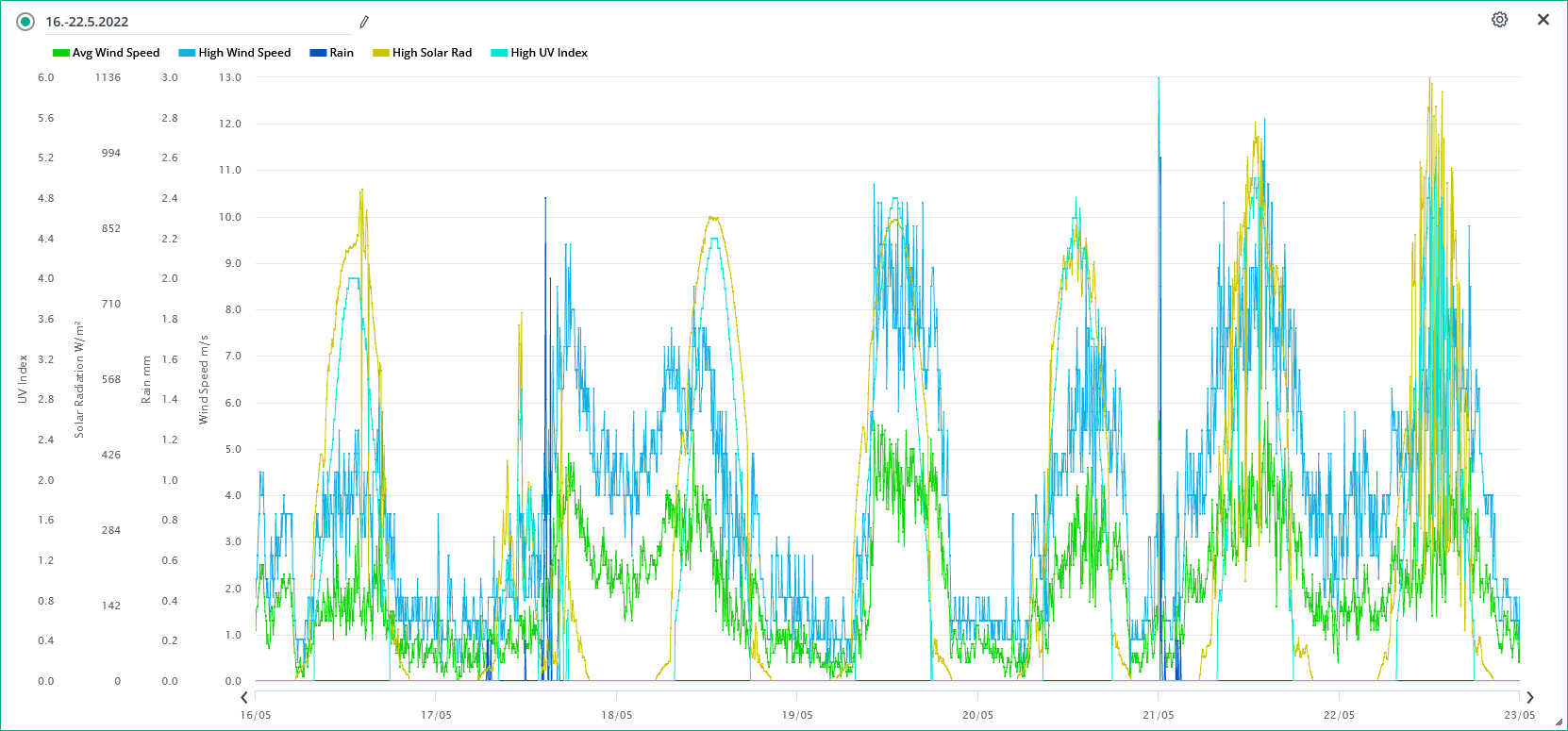
Task: Toggle the green radio button beside title
Action: click(25, 22)
